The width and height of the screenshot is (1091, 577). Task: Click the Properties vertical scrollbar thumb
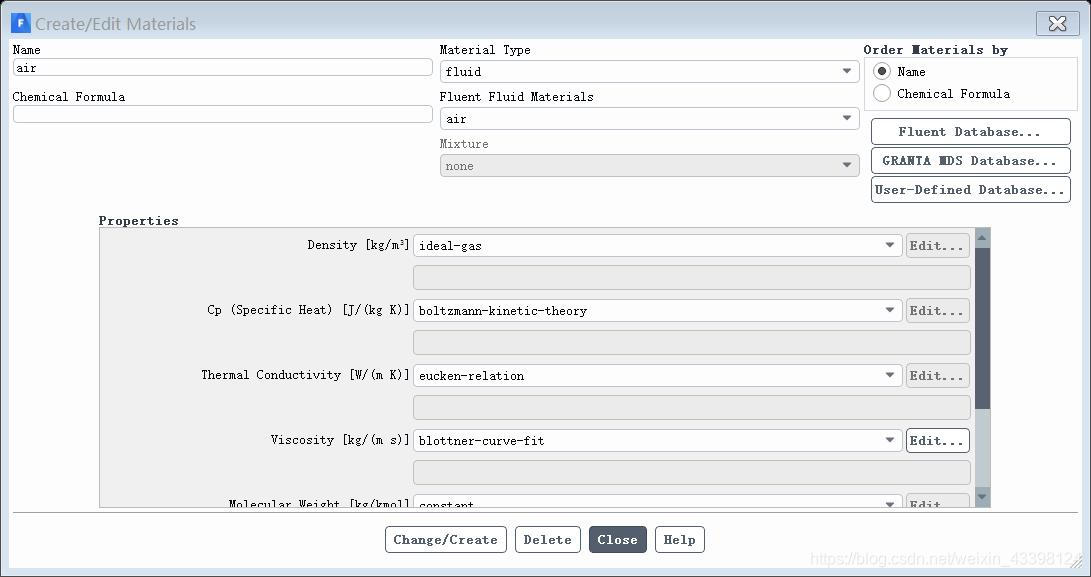click(982, 329)
